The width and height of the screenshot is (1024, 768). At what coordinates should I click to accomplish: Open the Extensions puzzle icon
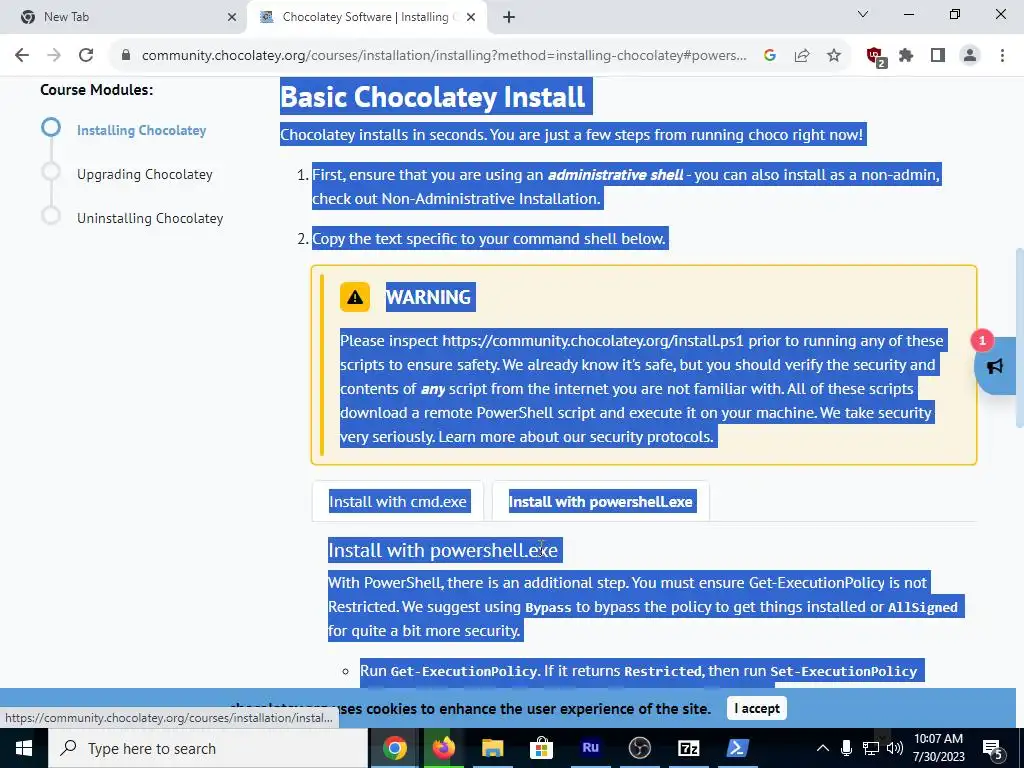coord(906,56)
